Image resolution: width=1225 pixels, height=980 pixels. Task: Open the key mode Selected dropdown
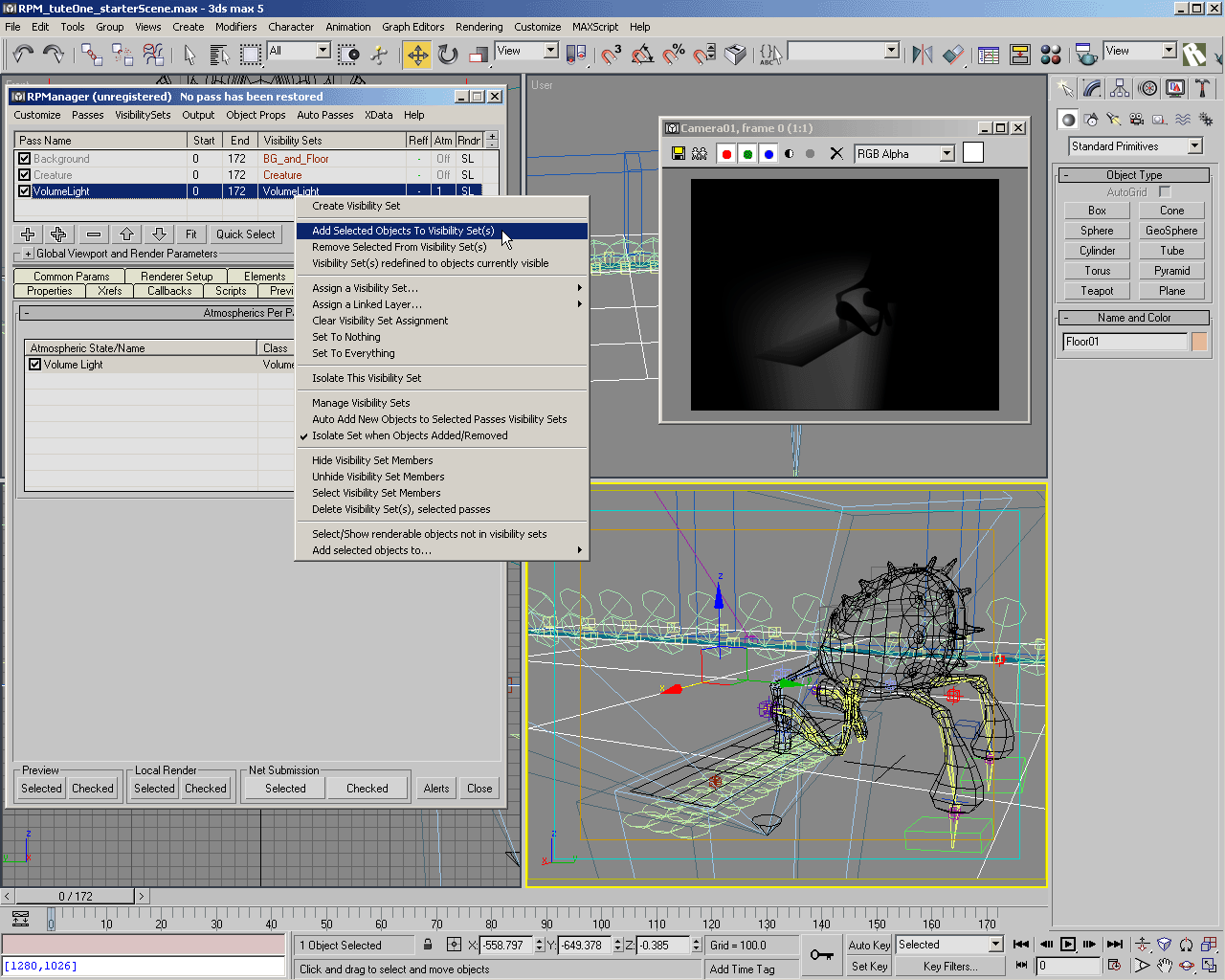(949, 945)
